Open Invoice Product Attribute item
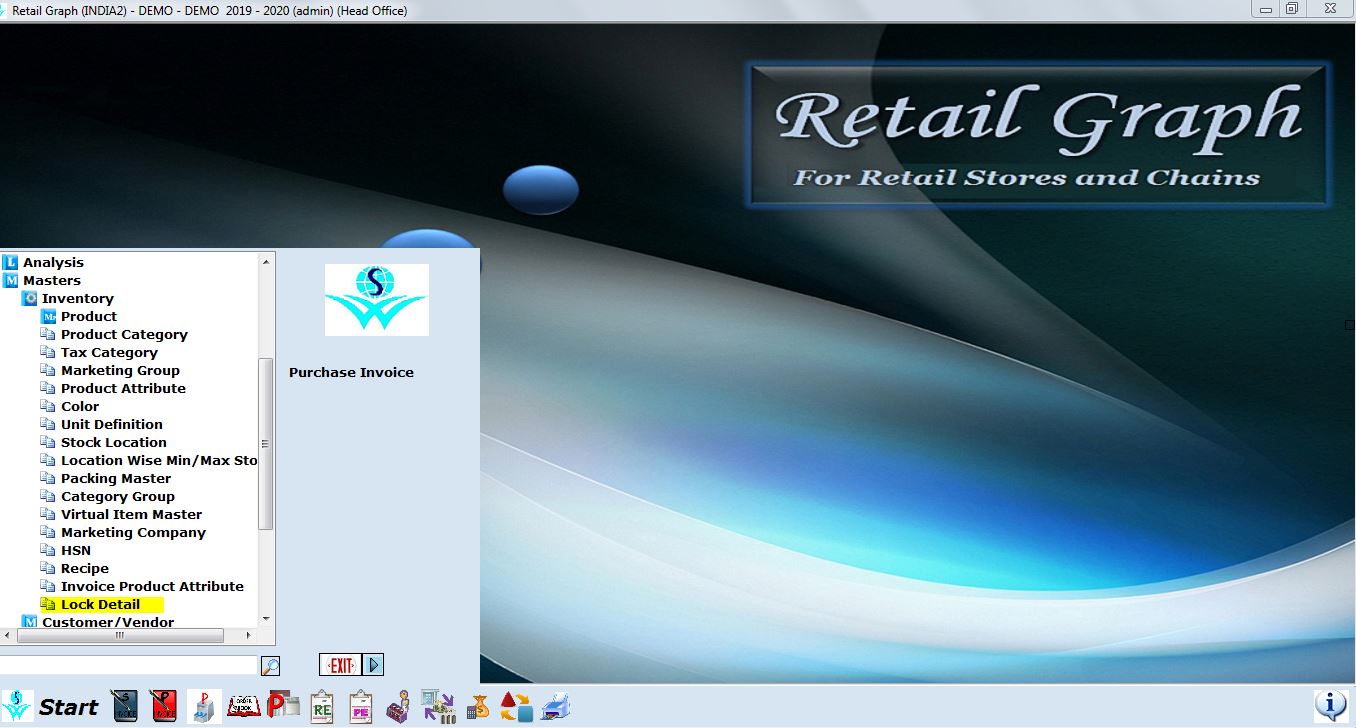The image size is (1356, 728). 152,586
